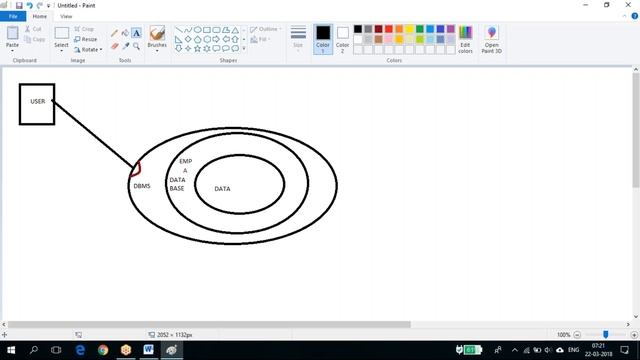Open the Paint help icon
The image size is (640, 360).
point(635,16)
